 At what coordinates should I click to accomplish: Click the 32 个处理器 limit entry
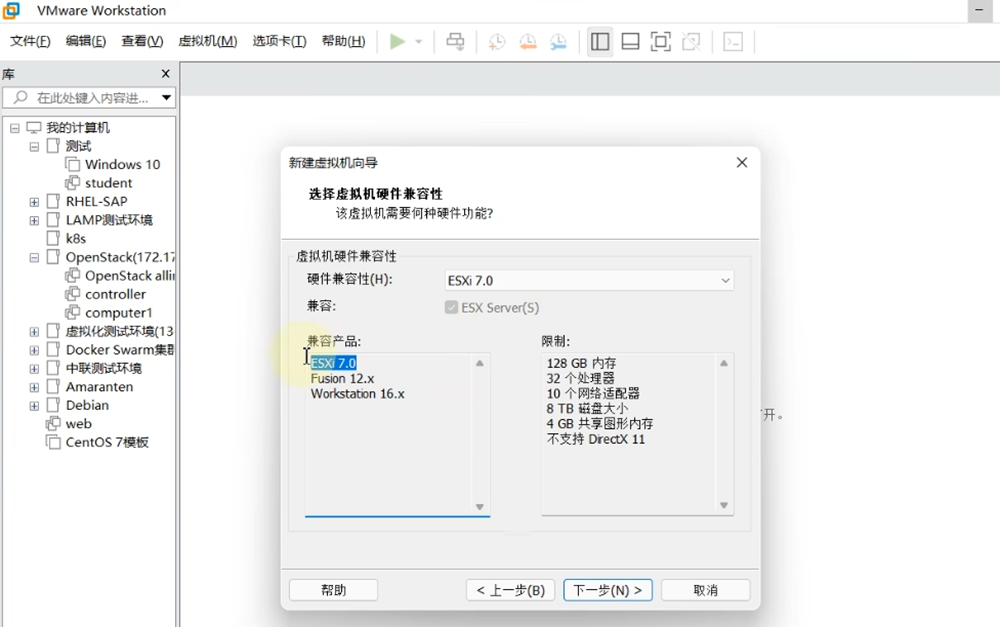pyautogui.click(x=580, y=378)
